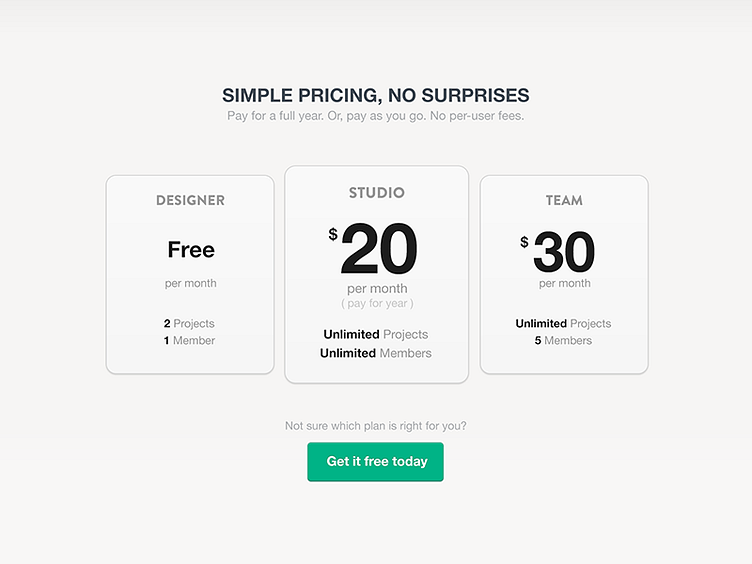Image resolution: width=752 pixels, height=564 pixels.
Task: Click the 1 Member feature line
Action: [x=189, y=341]
